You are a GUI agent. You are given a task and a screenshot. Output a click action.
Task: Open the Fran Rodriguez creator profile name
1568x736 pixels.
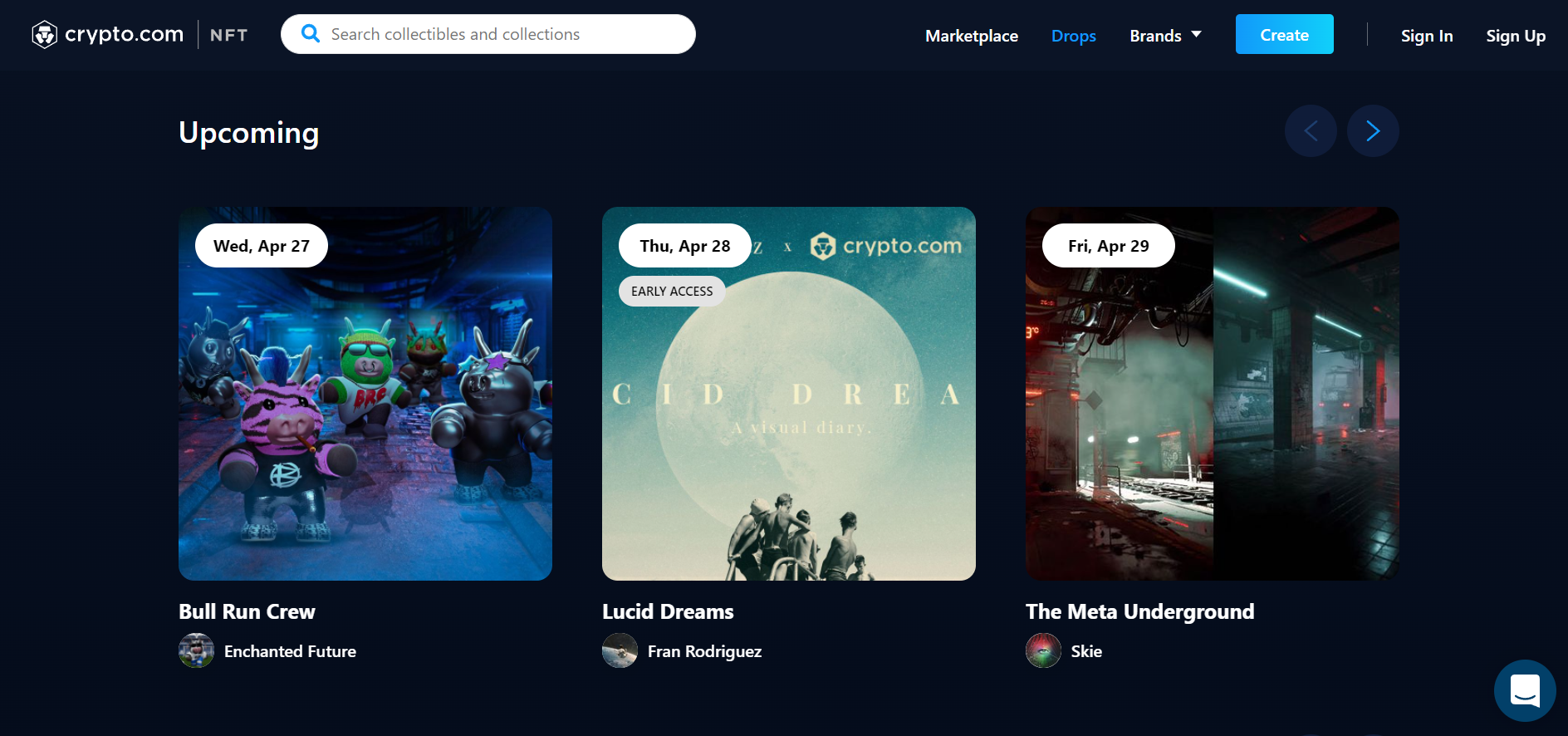click(704, 651)
